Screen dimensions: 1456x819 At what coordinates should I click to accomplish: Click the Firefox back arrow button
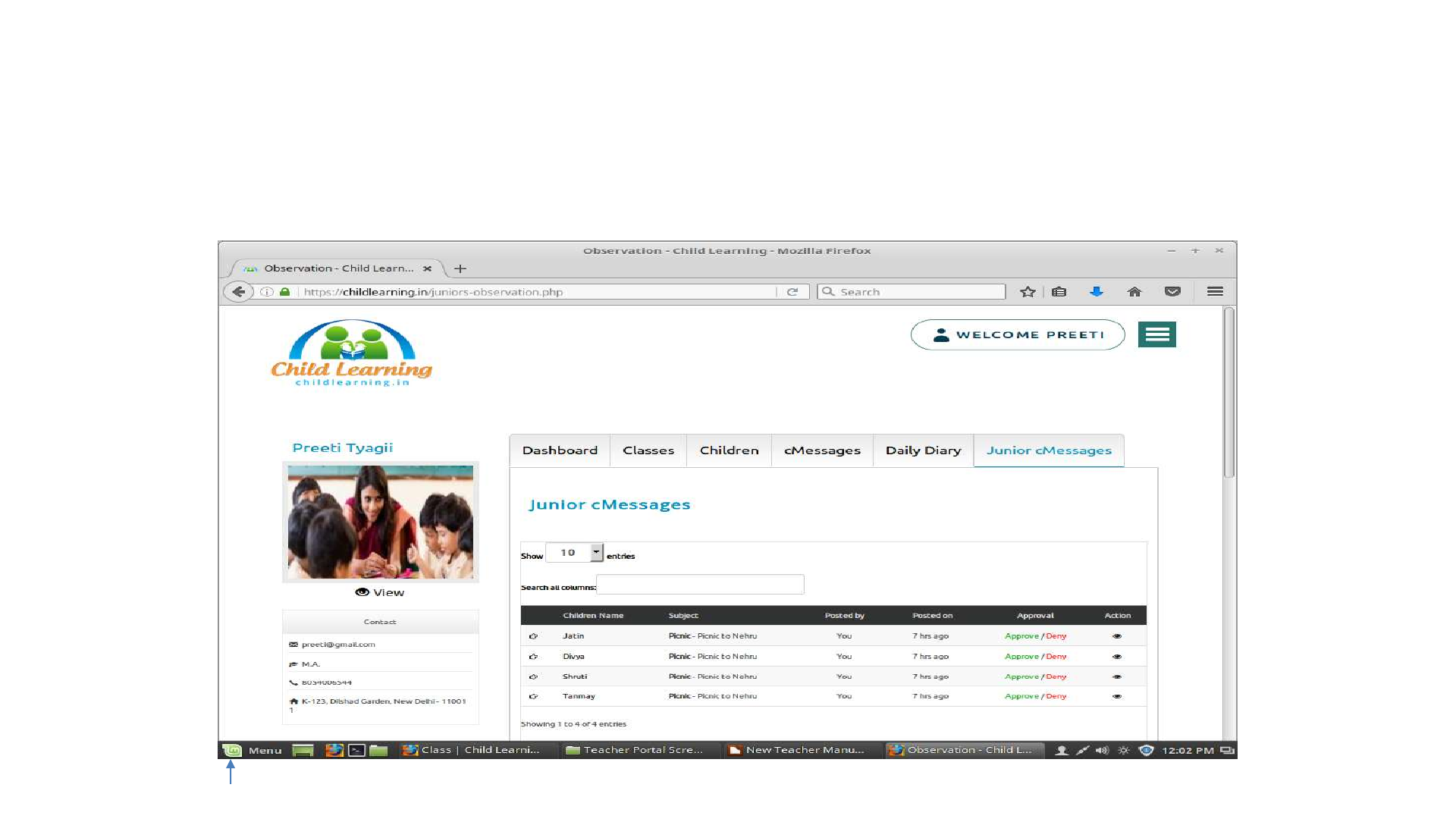[238, 292]
